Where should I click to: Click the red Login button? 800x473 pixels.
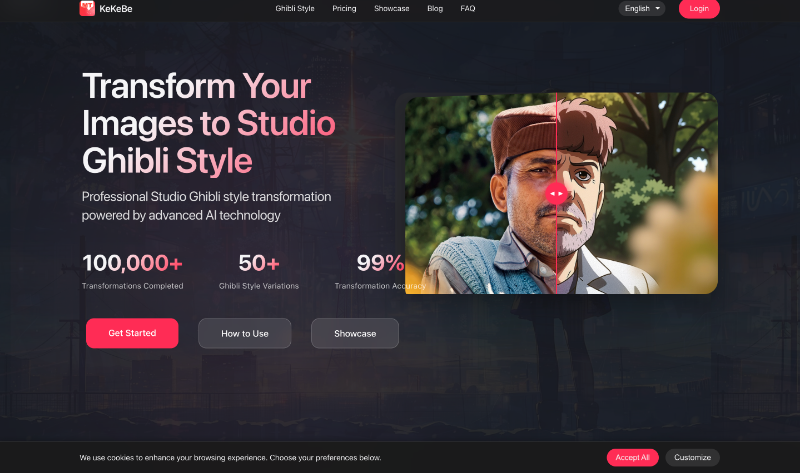pos(699,9)
